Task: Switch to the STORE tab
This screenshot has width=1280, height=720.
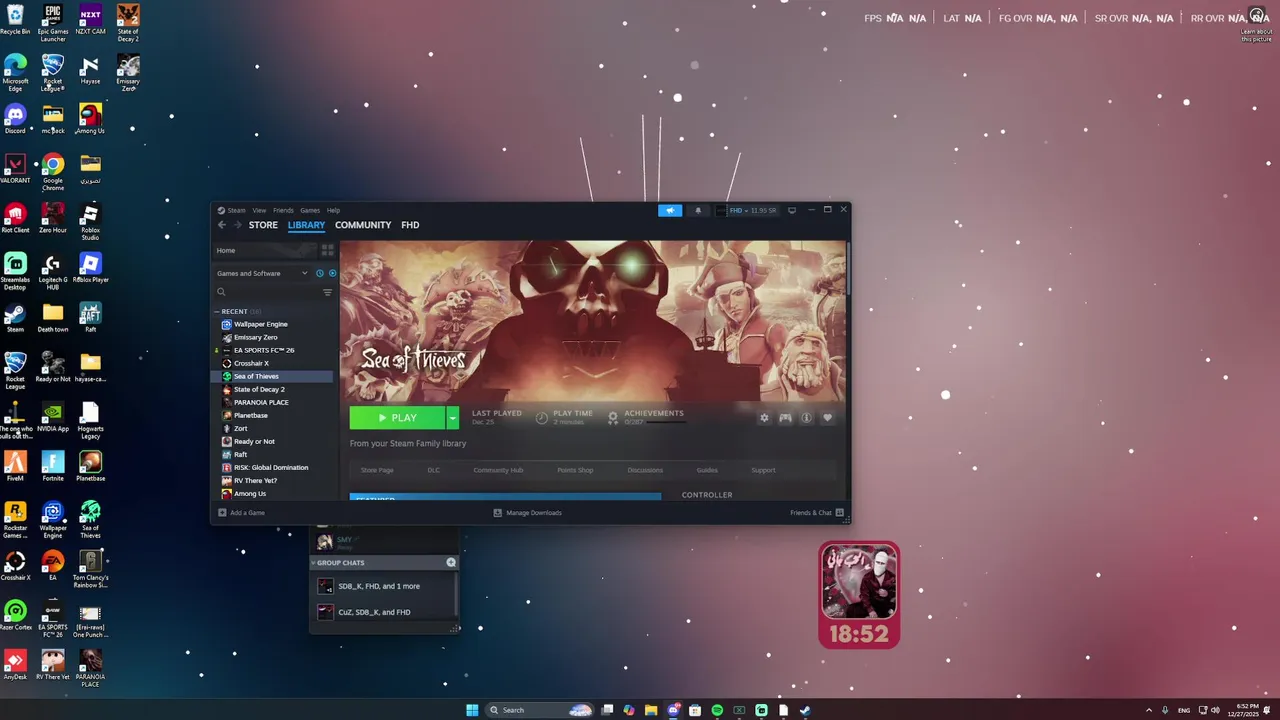Action: (263, 225)
